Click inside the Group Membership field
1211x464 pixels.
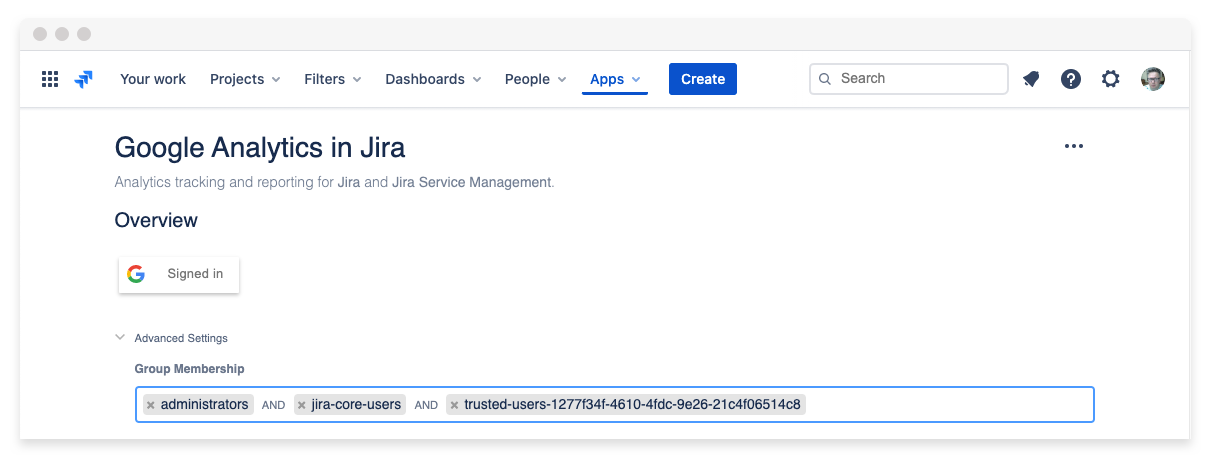615,405
